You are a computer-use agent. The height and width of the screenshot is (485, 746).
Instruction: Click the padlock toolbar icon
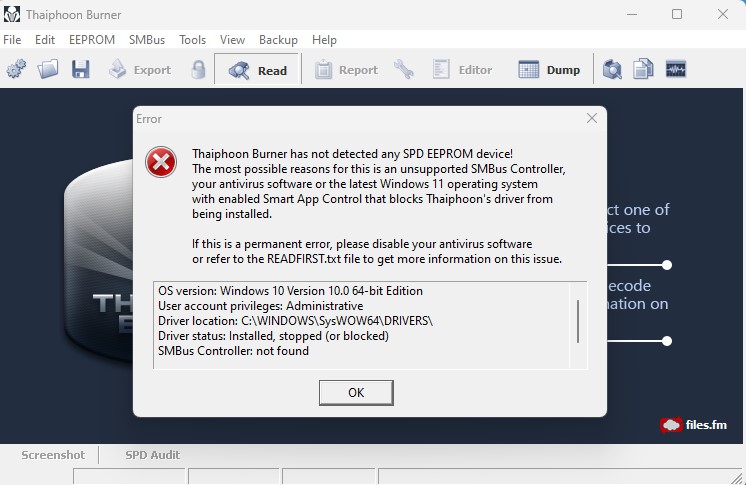click(x=198, y=69)
